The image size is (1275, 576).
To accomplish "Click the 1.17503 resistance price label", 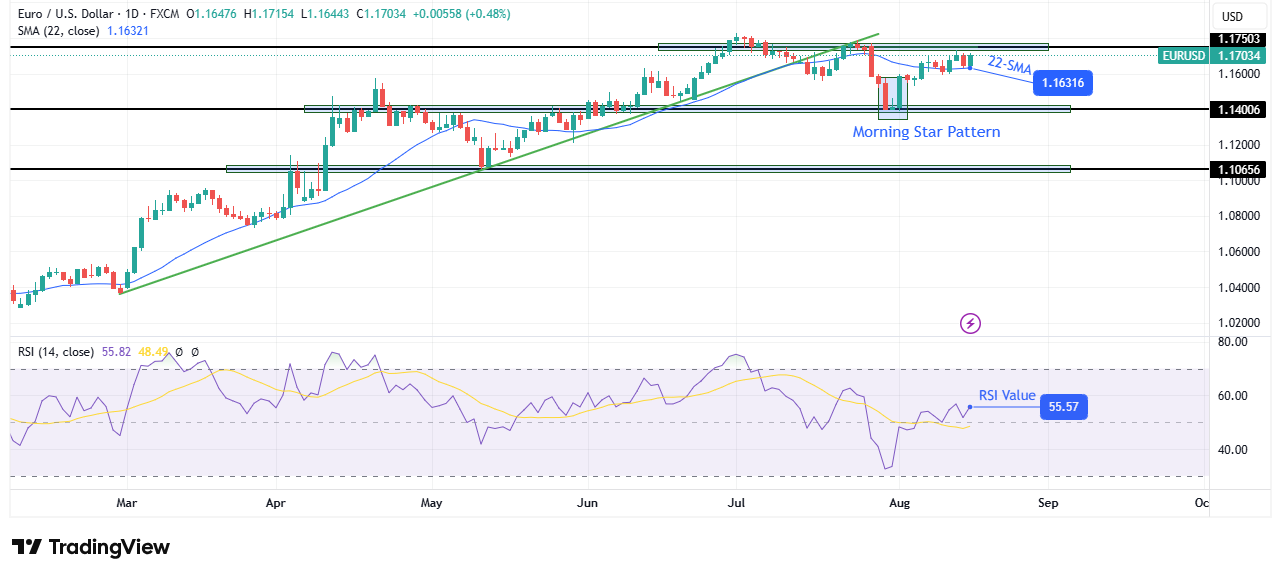I will pyautogui.click(x=1239, y=39).
